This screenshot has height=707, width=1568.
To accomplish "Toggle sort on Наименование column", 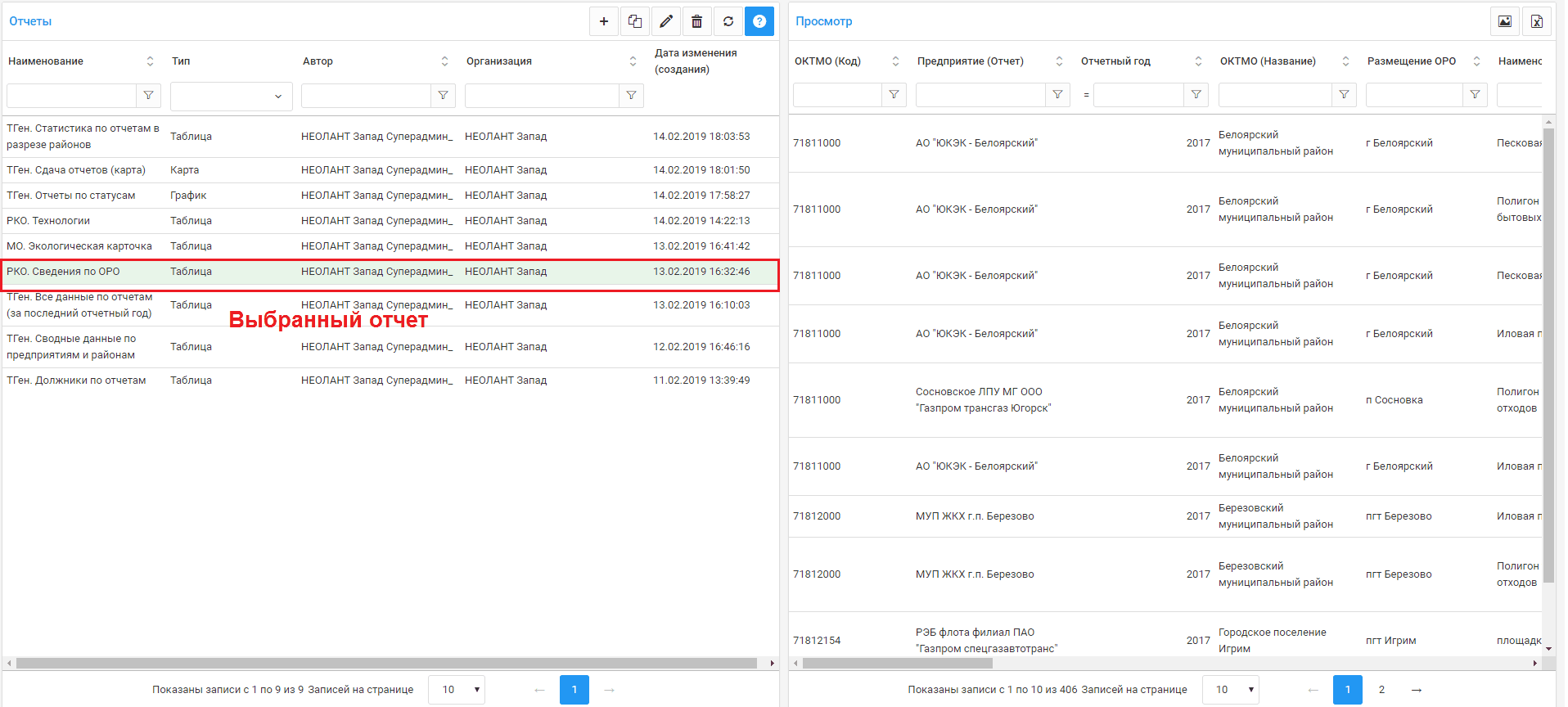I will (150, 61).
